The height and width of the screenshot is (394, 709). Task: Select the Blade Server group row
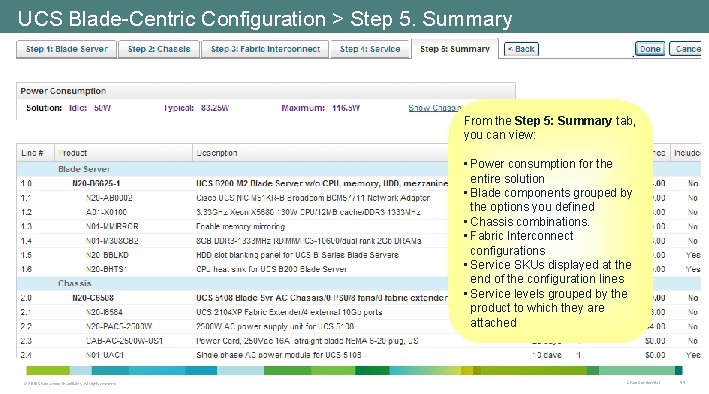click(359, 169)
